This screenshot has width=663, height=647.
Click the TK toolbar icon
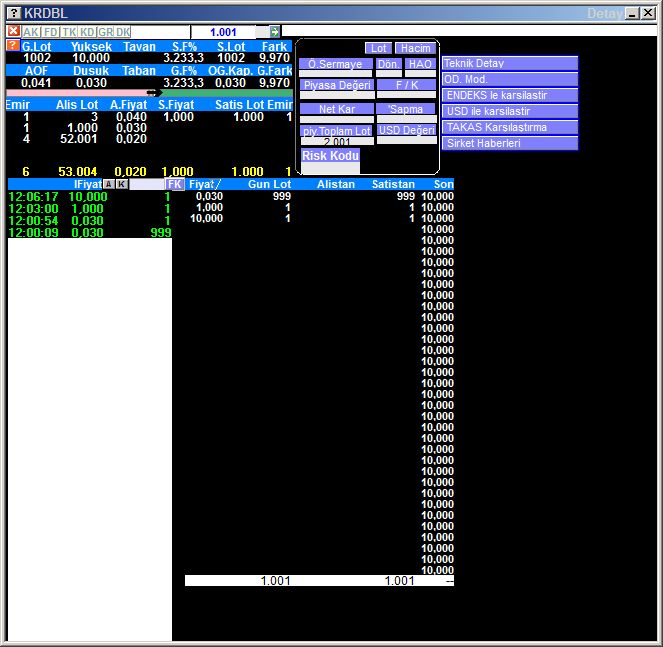[x=68, y=32]
